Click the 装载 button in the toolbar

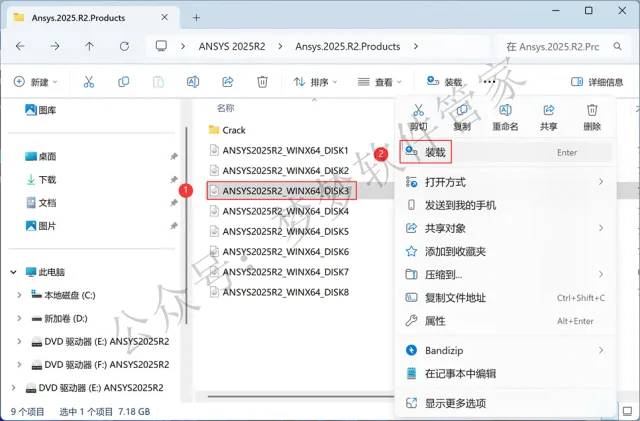pyautogui.click(x=444, y=82)
